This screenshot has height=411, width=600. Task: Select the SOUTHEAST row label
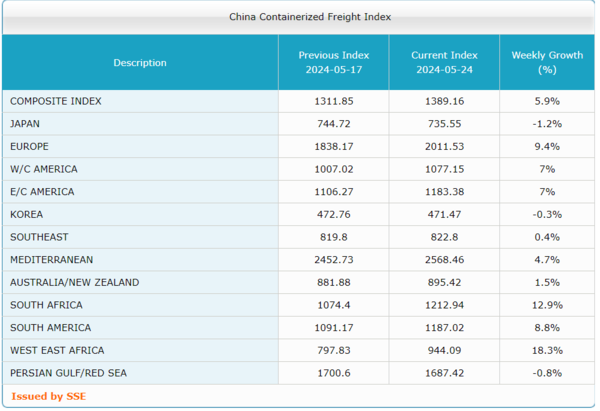point(37,237)
